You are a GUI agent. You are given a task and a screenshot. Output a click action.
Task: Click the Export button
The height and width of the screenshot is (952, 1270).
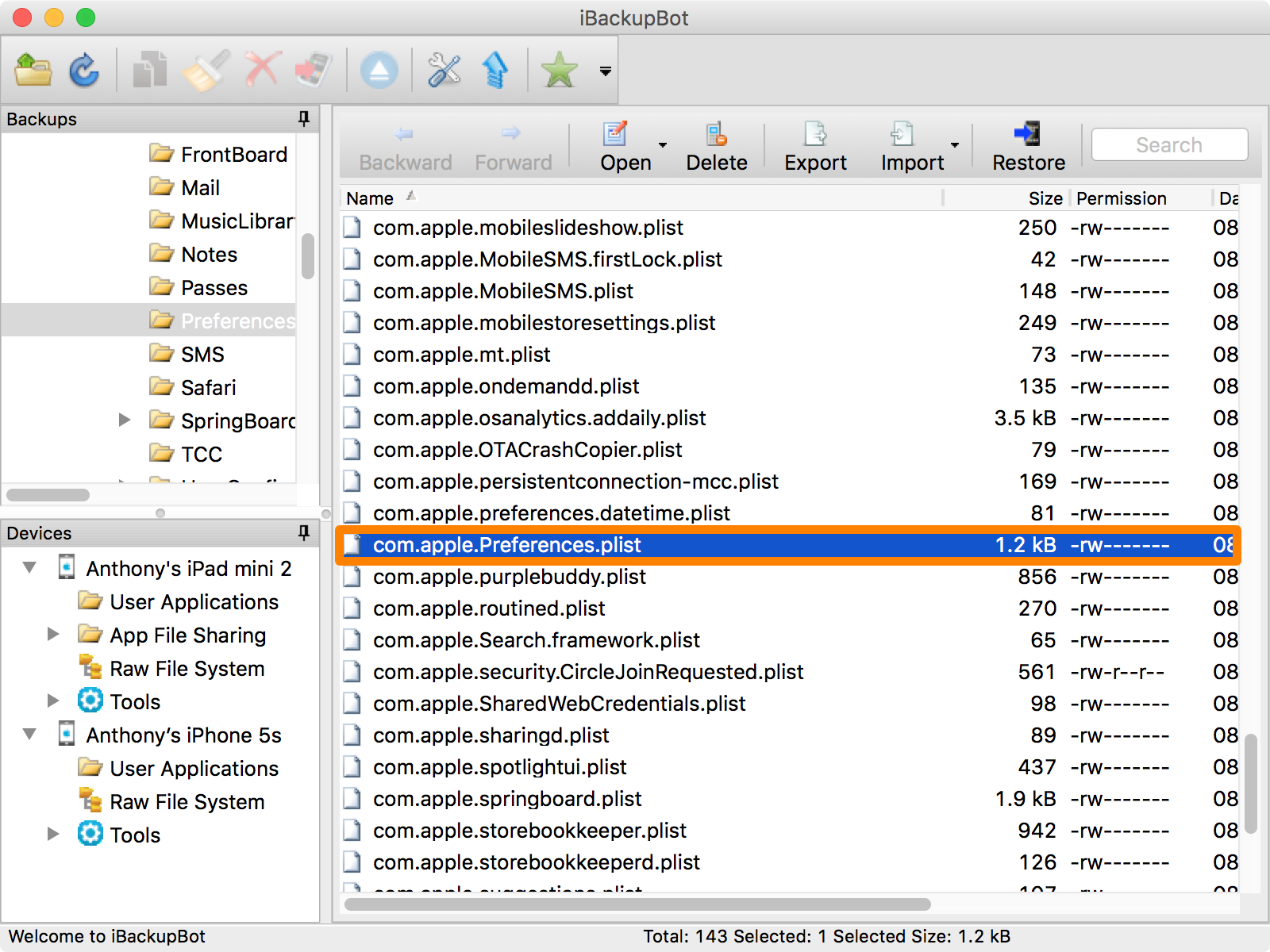pyautogui.click(x=814, y=147)
